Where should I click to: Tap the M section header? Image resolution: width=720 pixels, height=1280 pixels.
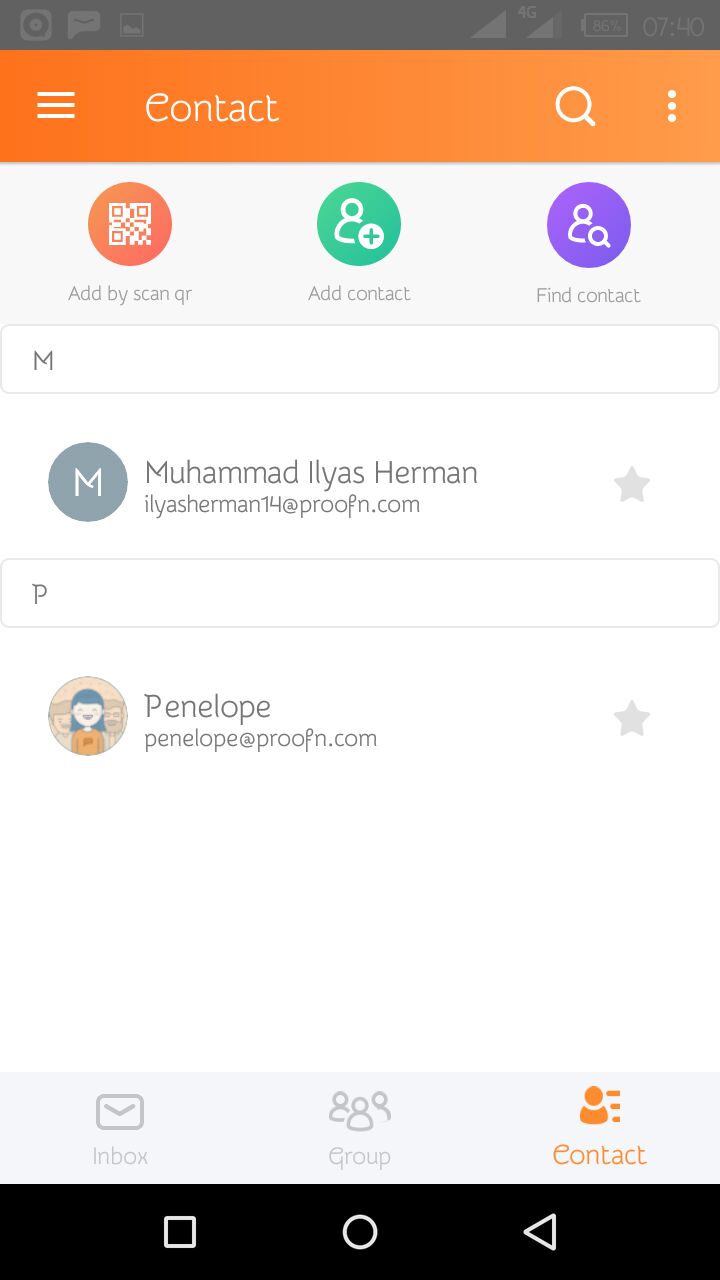(x=360, y=360)
